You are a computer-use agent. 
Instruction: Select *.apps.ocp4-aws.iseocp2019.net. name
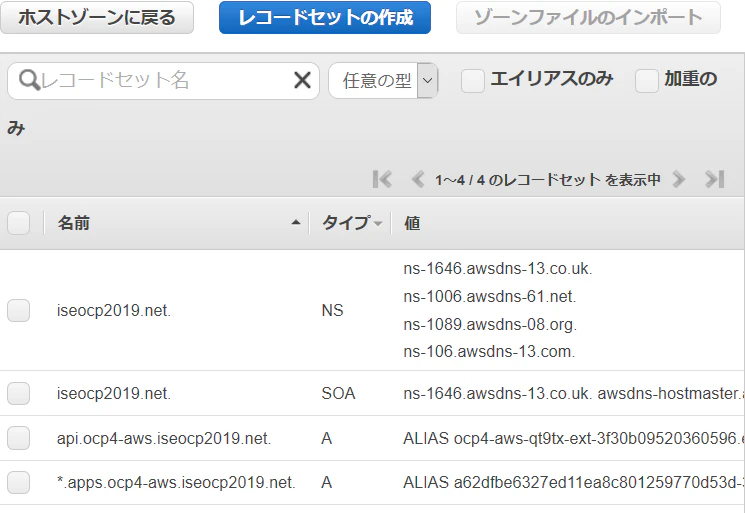pos(176,483)
